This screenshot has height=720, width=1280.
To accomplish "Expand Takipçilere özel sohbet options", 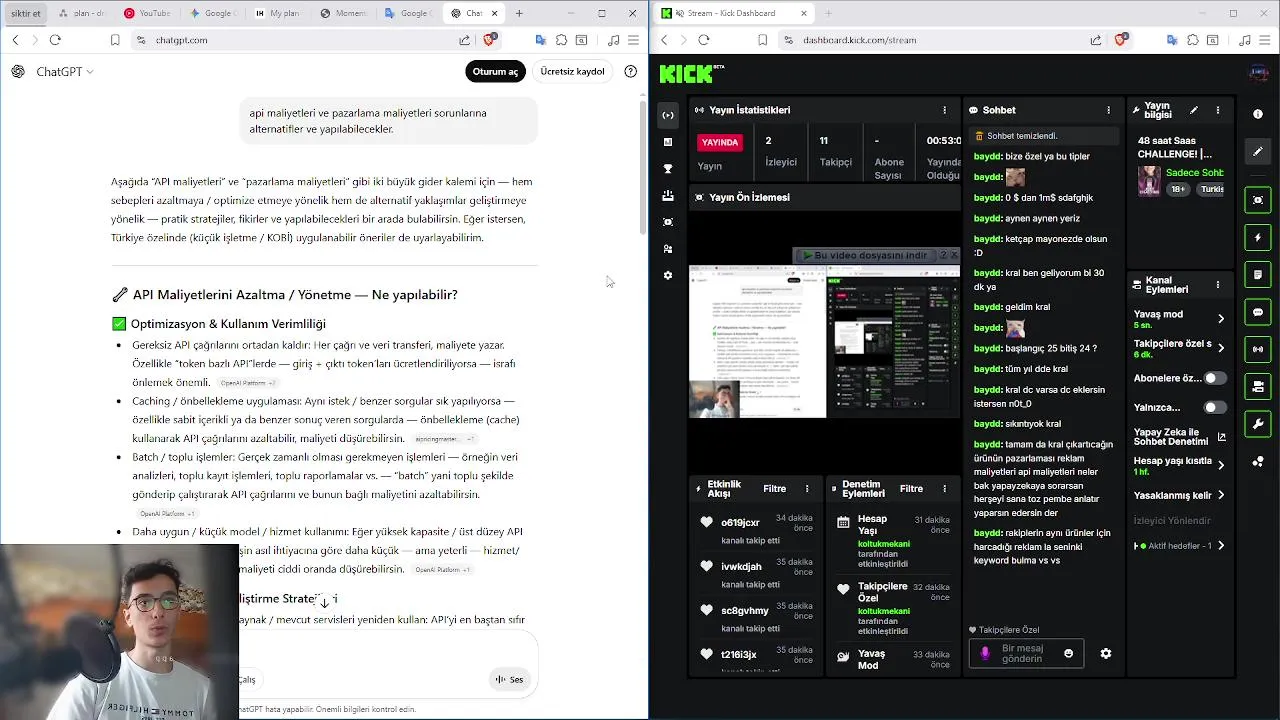I will point(1221,348).
